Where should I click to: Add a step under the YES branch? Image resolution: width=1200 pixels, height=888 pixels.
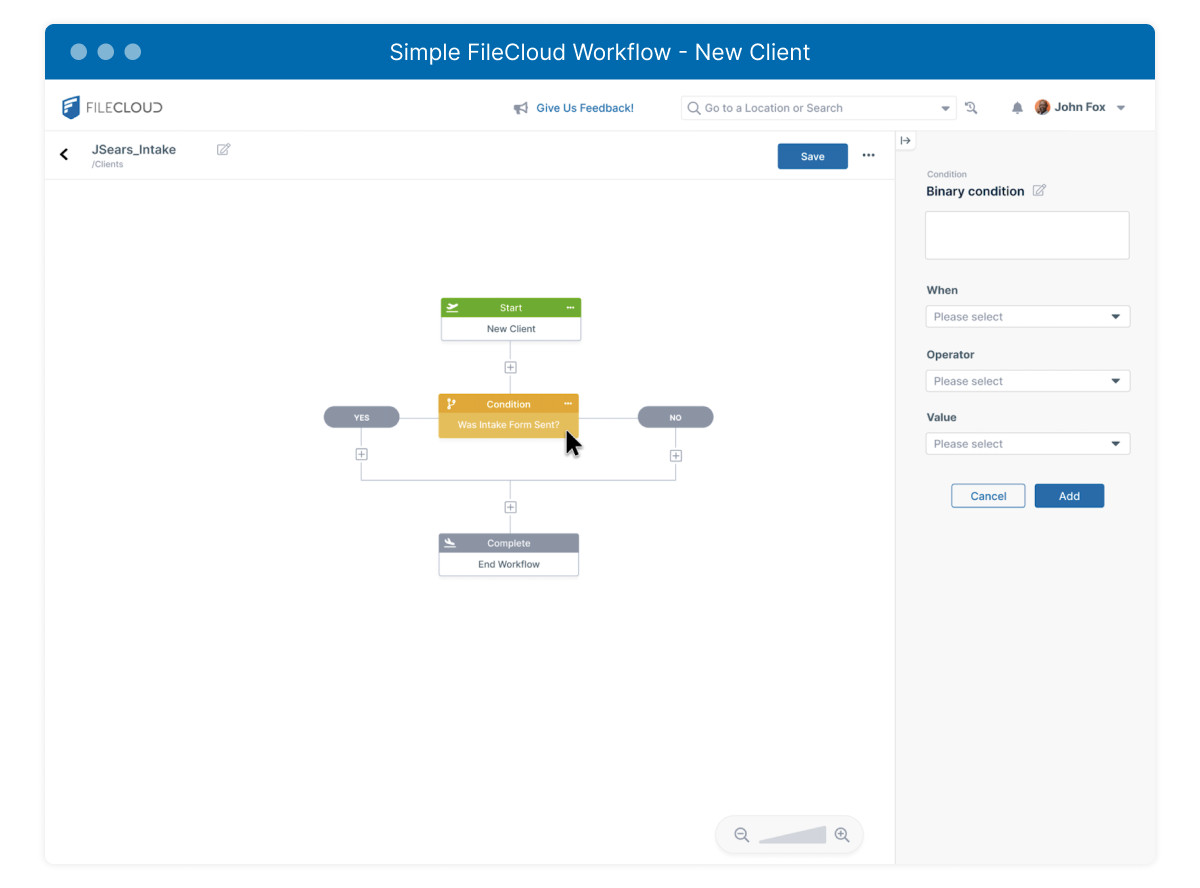(361, 455)
